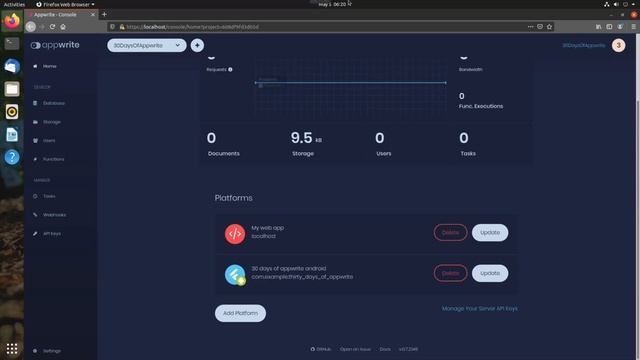Click the version number in the footer
This screenshot has width=640, height=360.
pos(408,349)
